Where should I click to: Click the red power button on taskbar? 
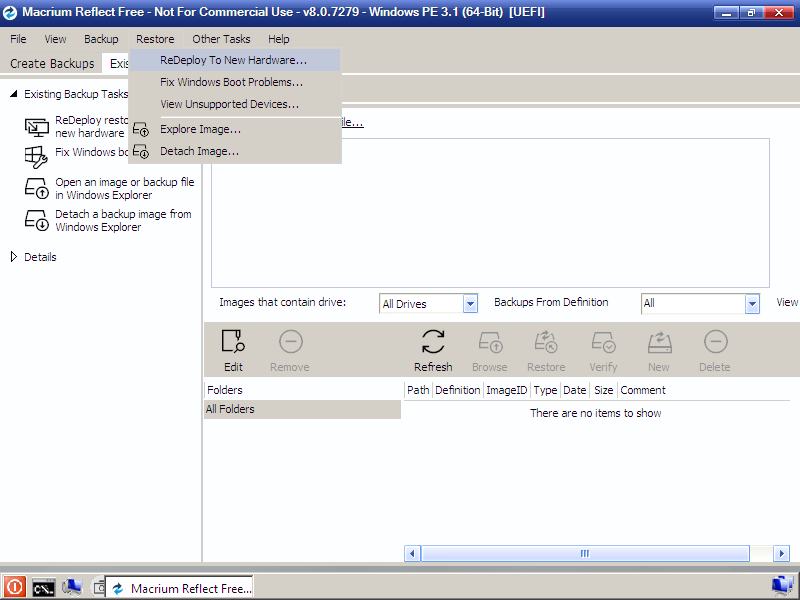pos(14,587)
